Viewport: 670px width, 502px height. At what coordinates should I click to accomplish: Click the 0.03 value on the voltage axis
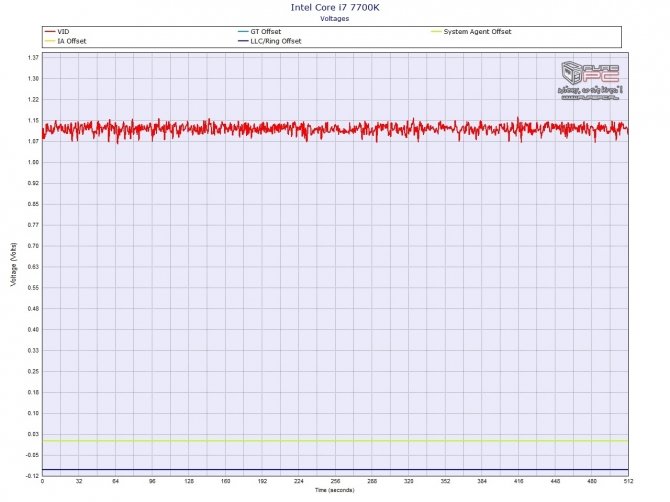(x=33, y=434)
